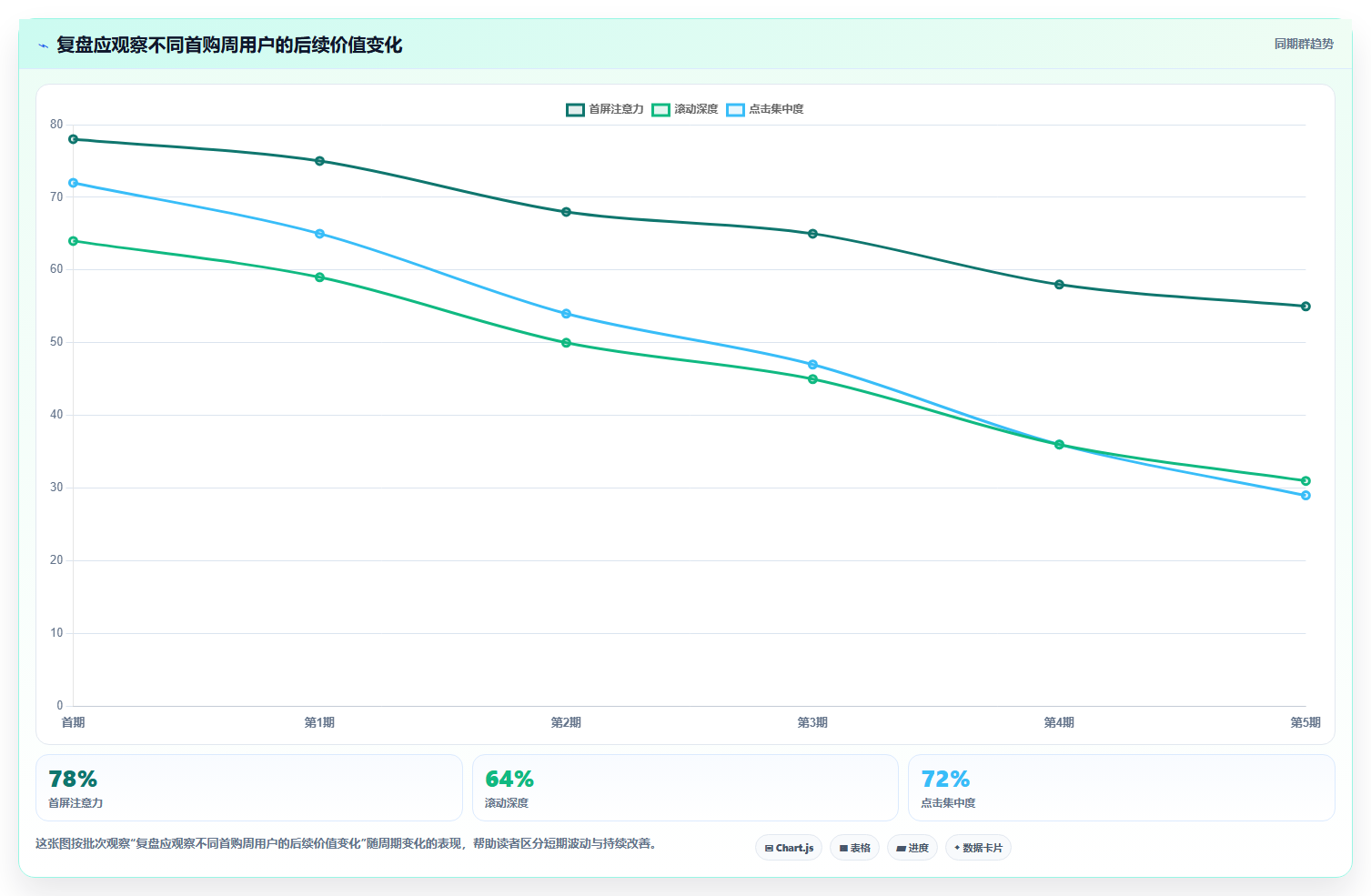
Task: Click the description text below the cards
Action: [346, 843]
